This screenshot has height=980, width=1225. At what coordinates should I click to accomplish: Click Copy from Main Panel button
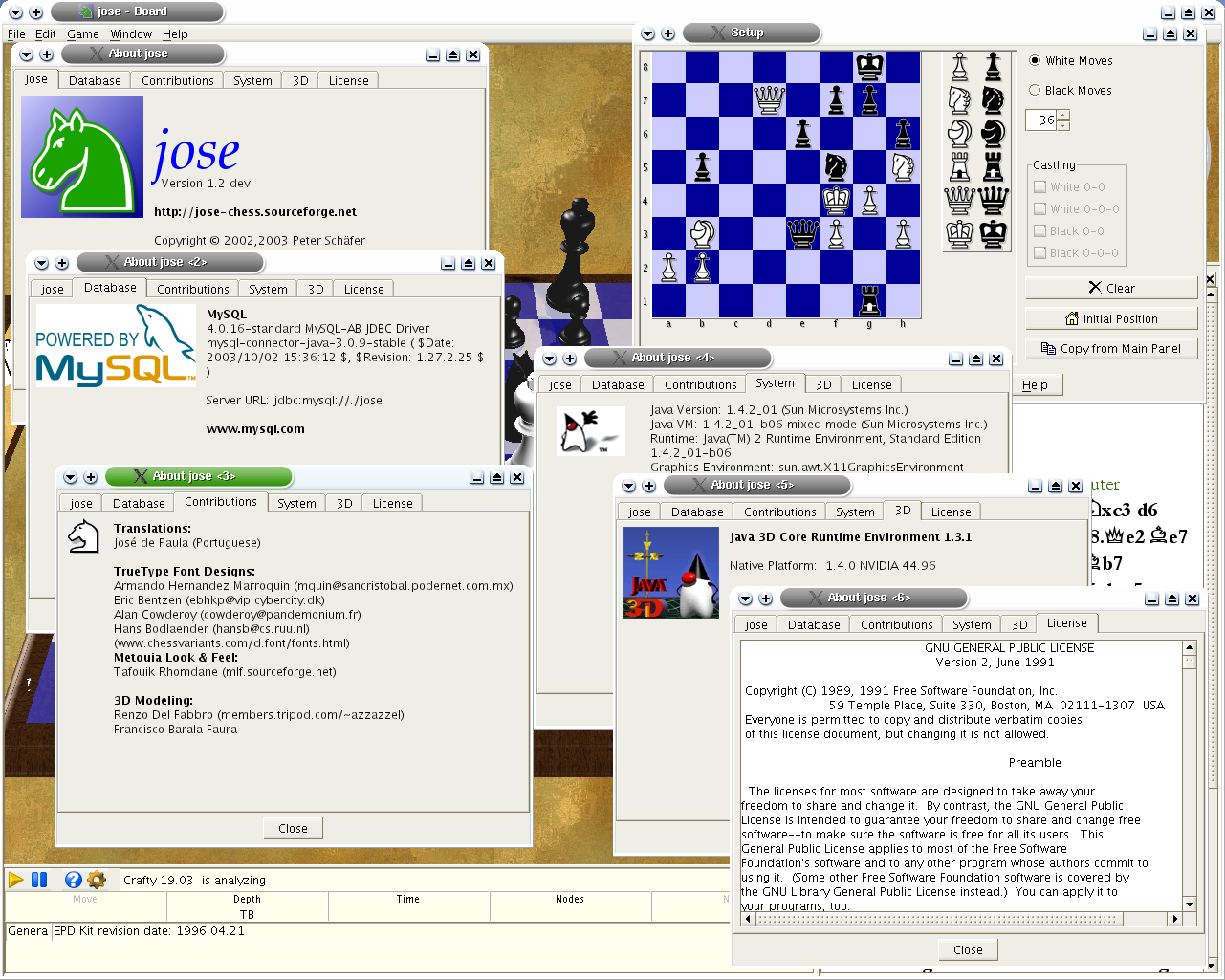[x=1111, y=348]
